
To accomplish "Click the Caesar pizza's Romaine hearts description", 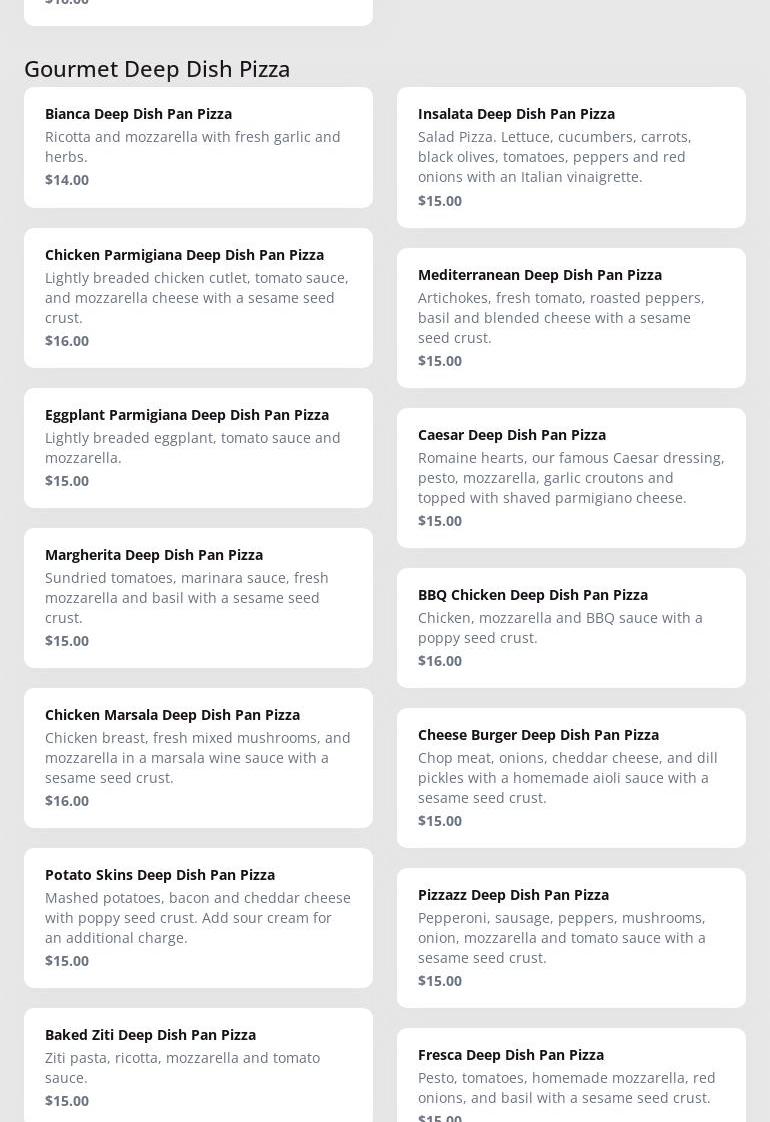I will coord(571,478).
